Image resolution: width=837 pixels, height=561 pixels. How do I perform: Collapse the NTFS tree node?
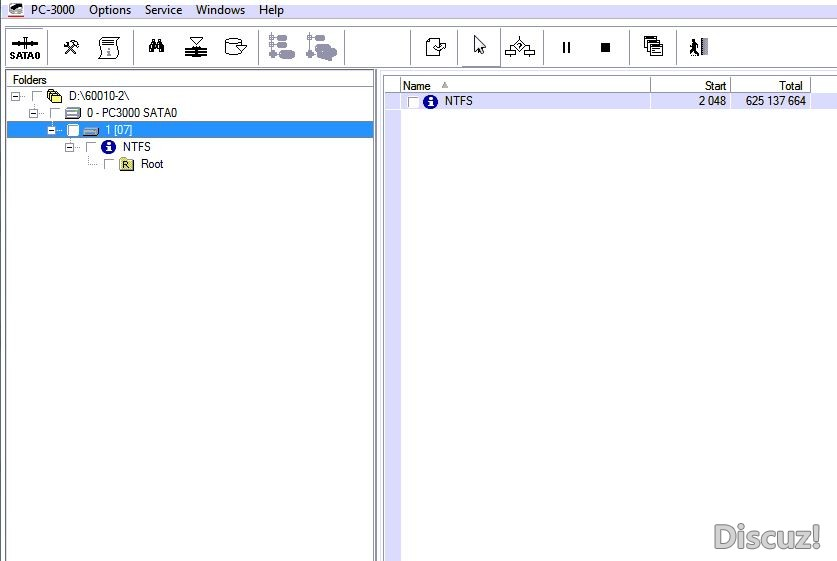tap(69, 147)
